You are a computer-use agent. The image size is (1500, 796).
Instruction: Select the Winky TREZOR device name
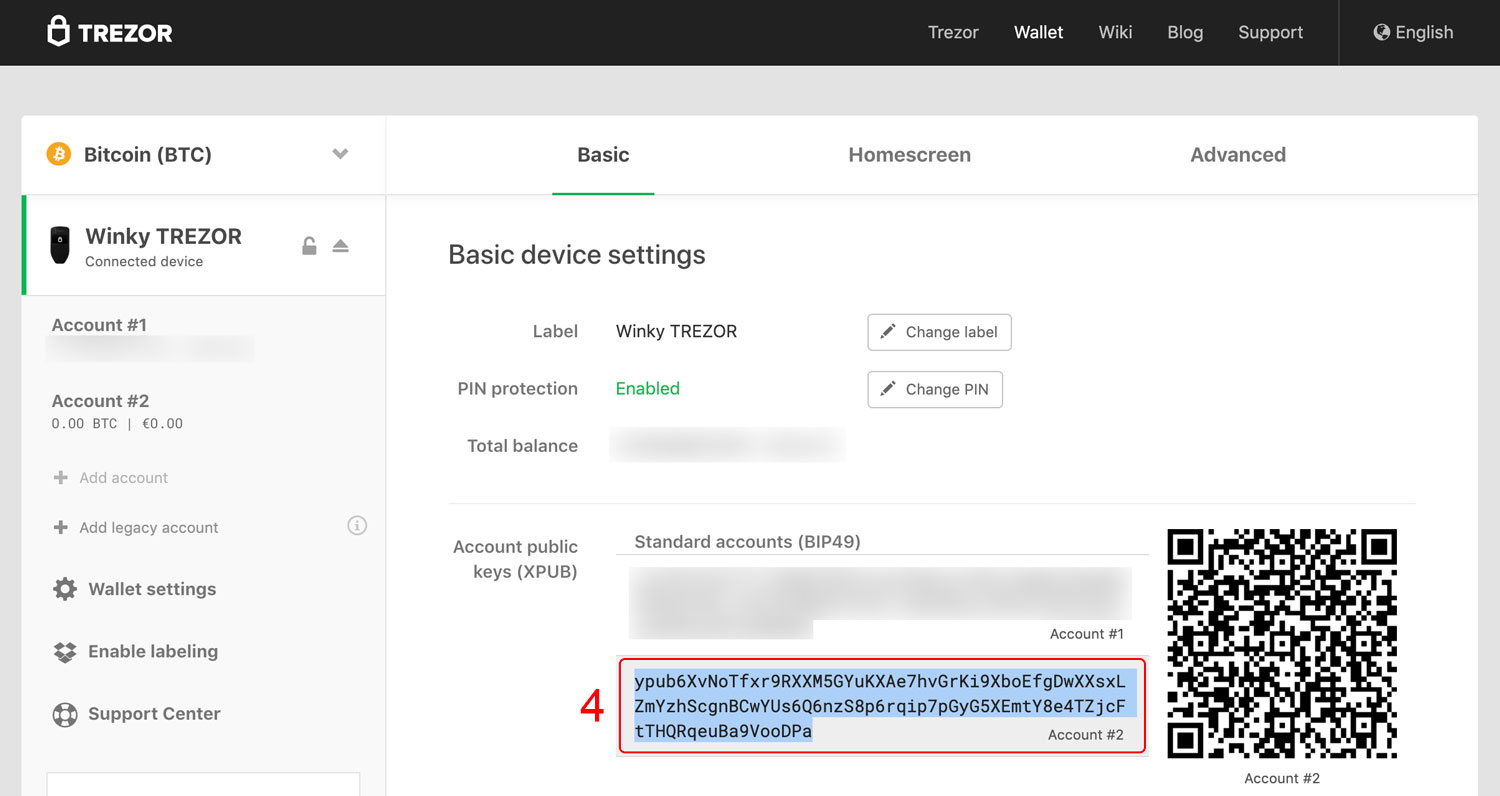coord(163,236)
